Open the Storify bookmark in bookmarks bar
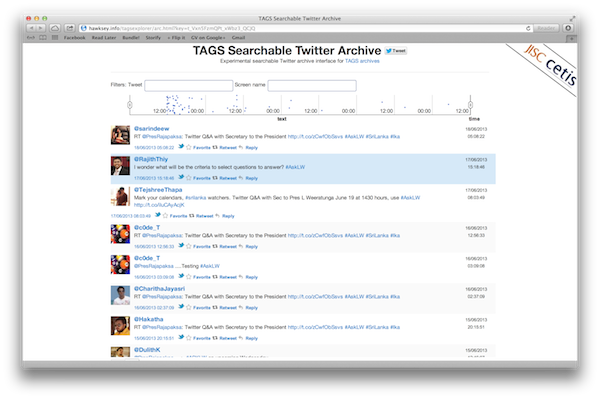Viewport: 600px width, 399px height. tap(153, 37)
